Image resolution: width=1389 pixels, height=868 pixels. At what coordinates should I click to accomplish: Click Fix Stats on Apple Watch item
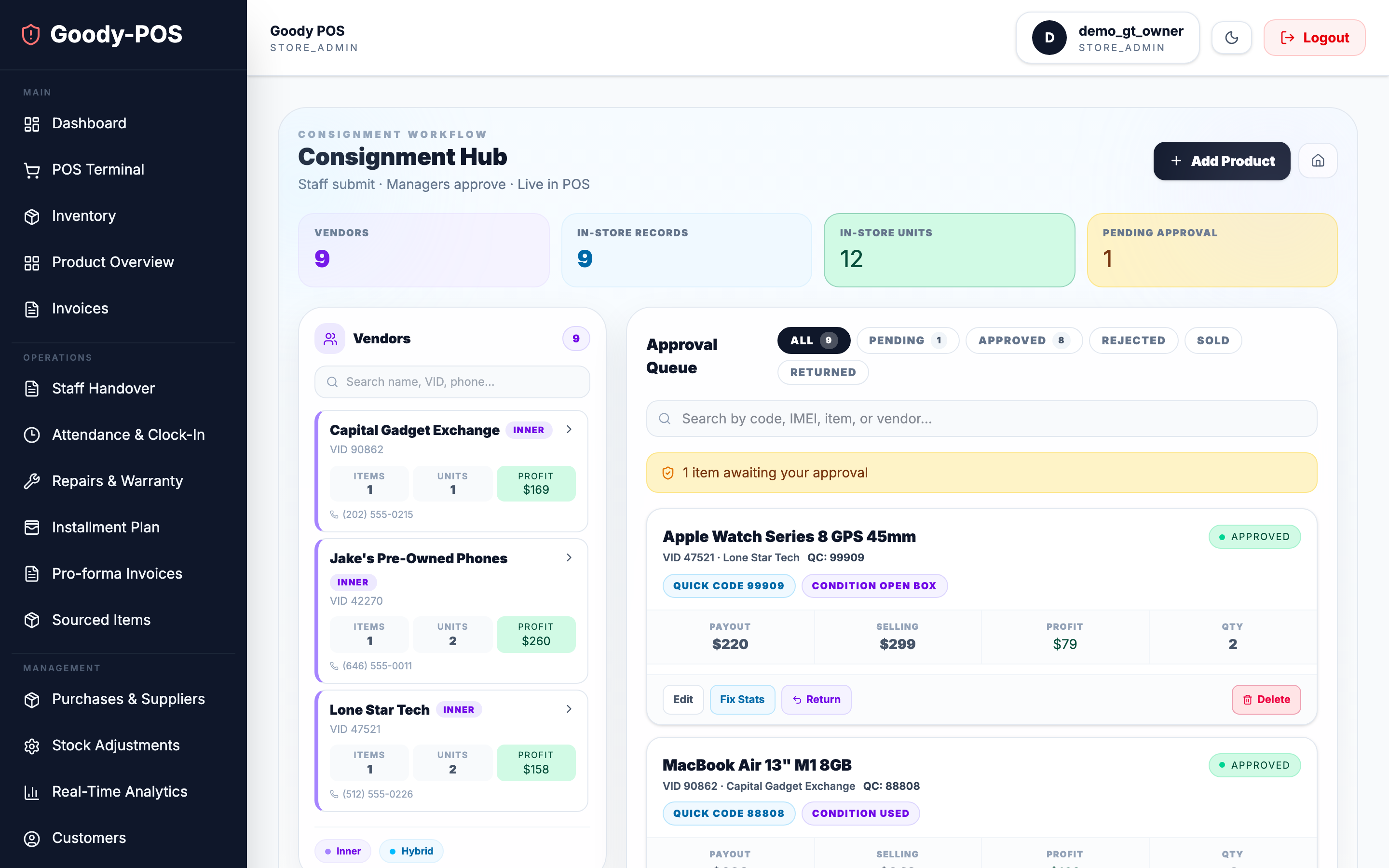[x=742, y=699]
